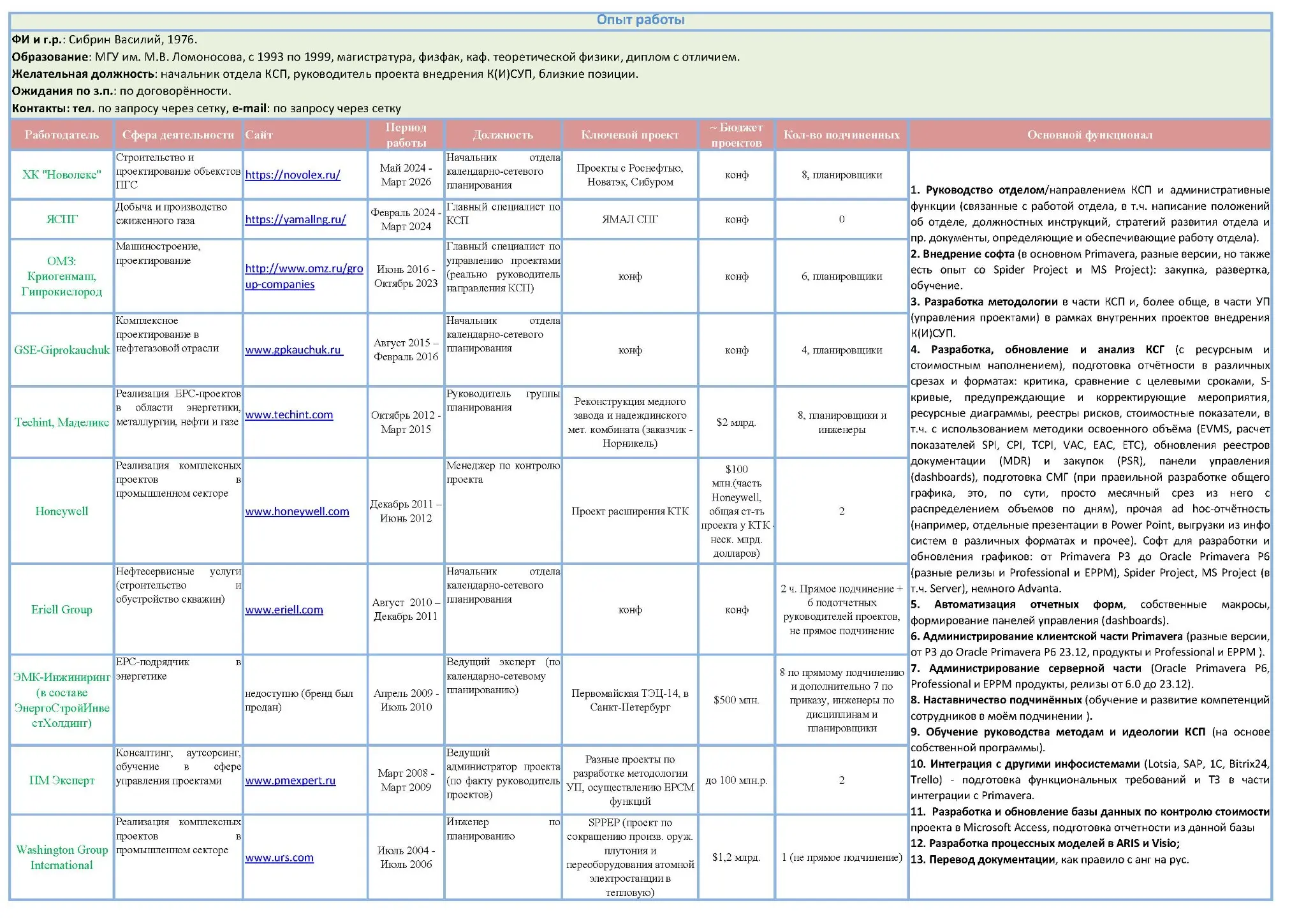Viewport: 1306px width, 924px height.
Task: Click the project cell 'ЯМАЛ СПГ'
Action: click(630, 219)
